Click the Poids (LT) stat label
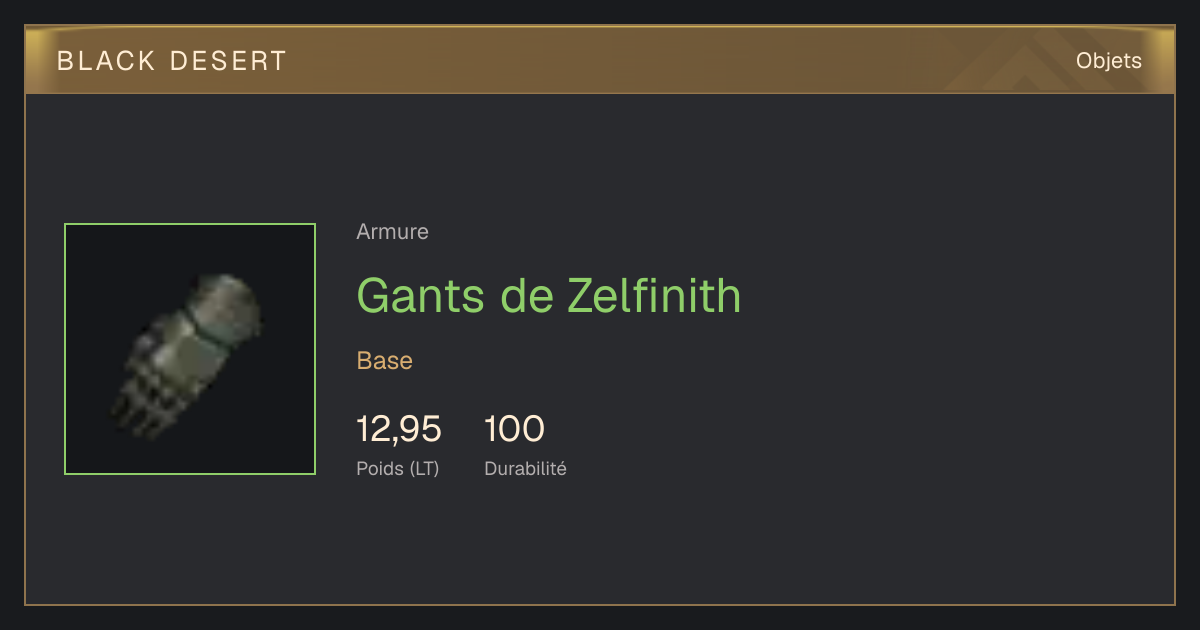 [397, 468]
